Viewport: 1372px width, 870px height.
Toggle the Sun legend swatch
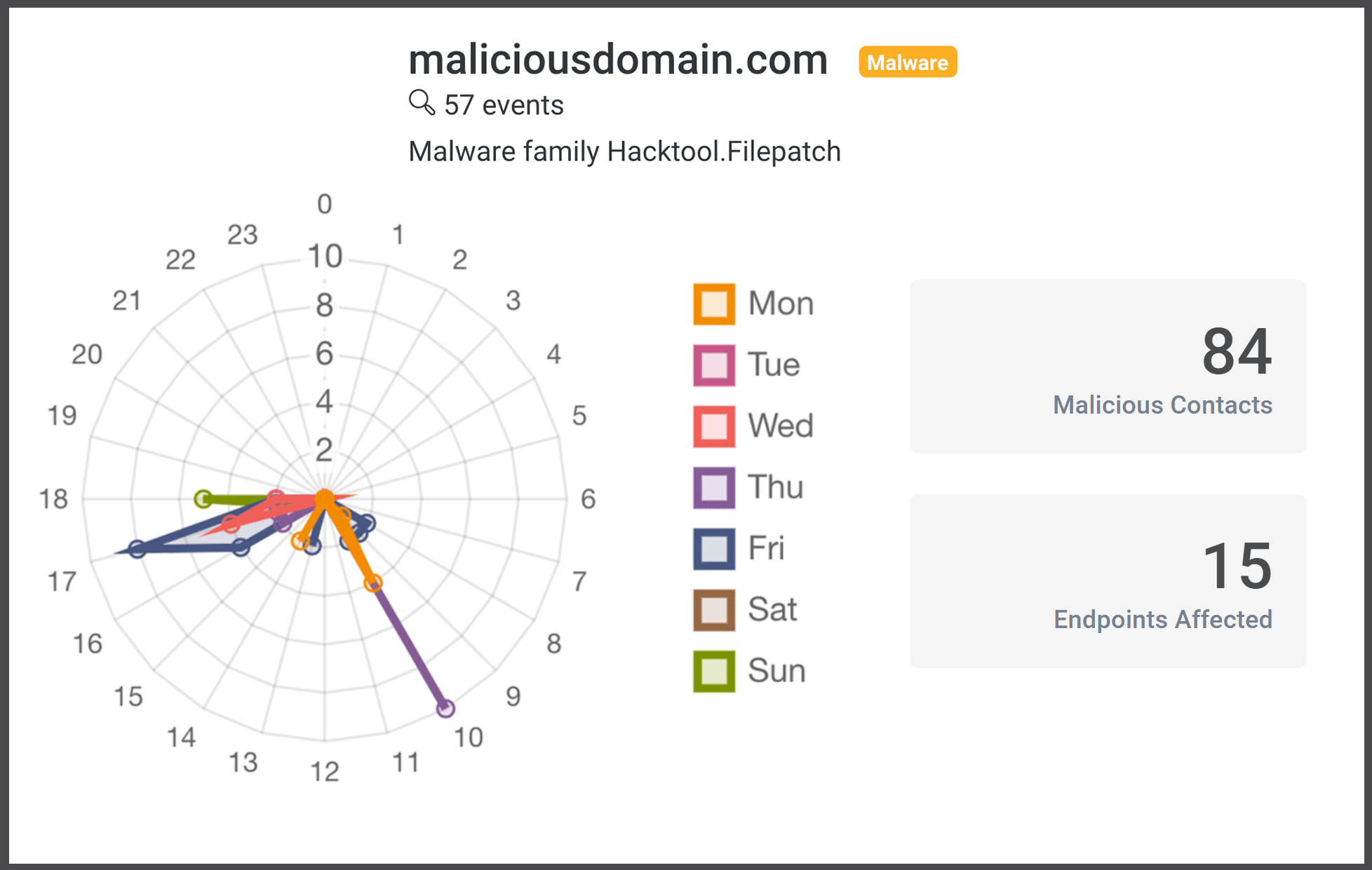[714, 671]
